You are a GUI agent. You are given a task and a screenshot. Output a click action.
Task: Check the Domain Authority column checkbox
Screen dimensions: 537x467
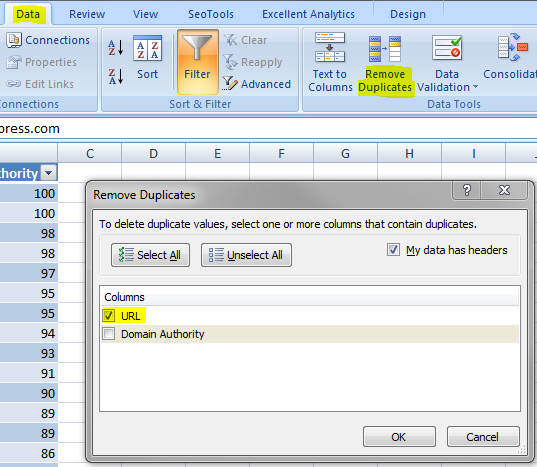109,333
